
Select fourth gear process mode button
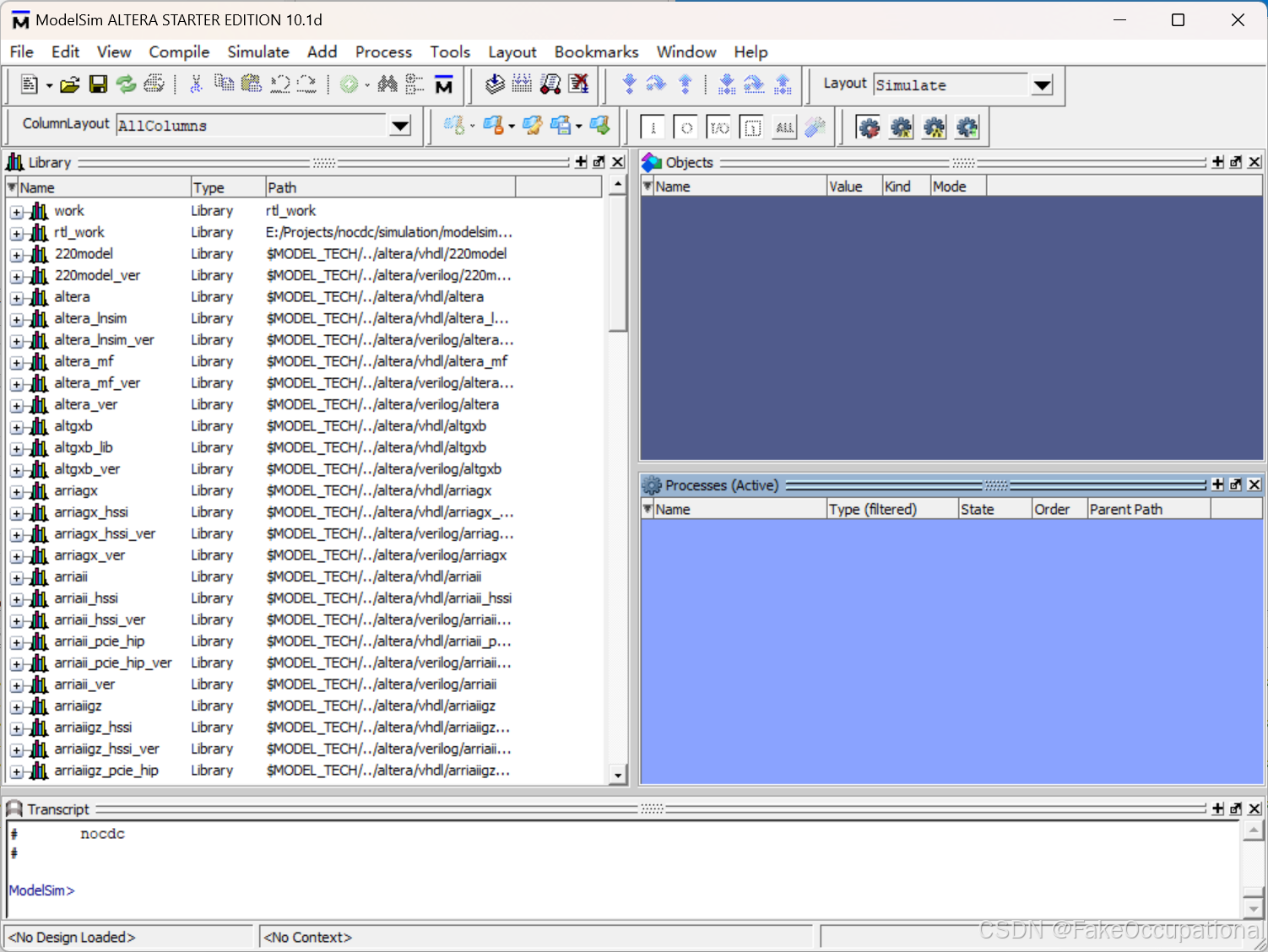click(967, 127)
